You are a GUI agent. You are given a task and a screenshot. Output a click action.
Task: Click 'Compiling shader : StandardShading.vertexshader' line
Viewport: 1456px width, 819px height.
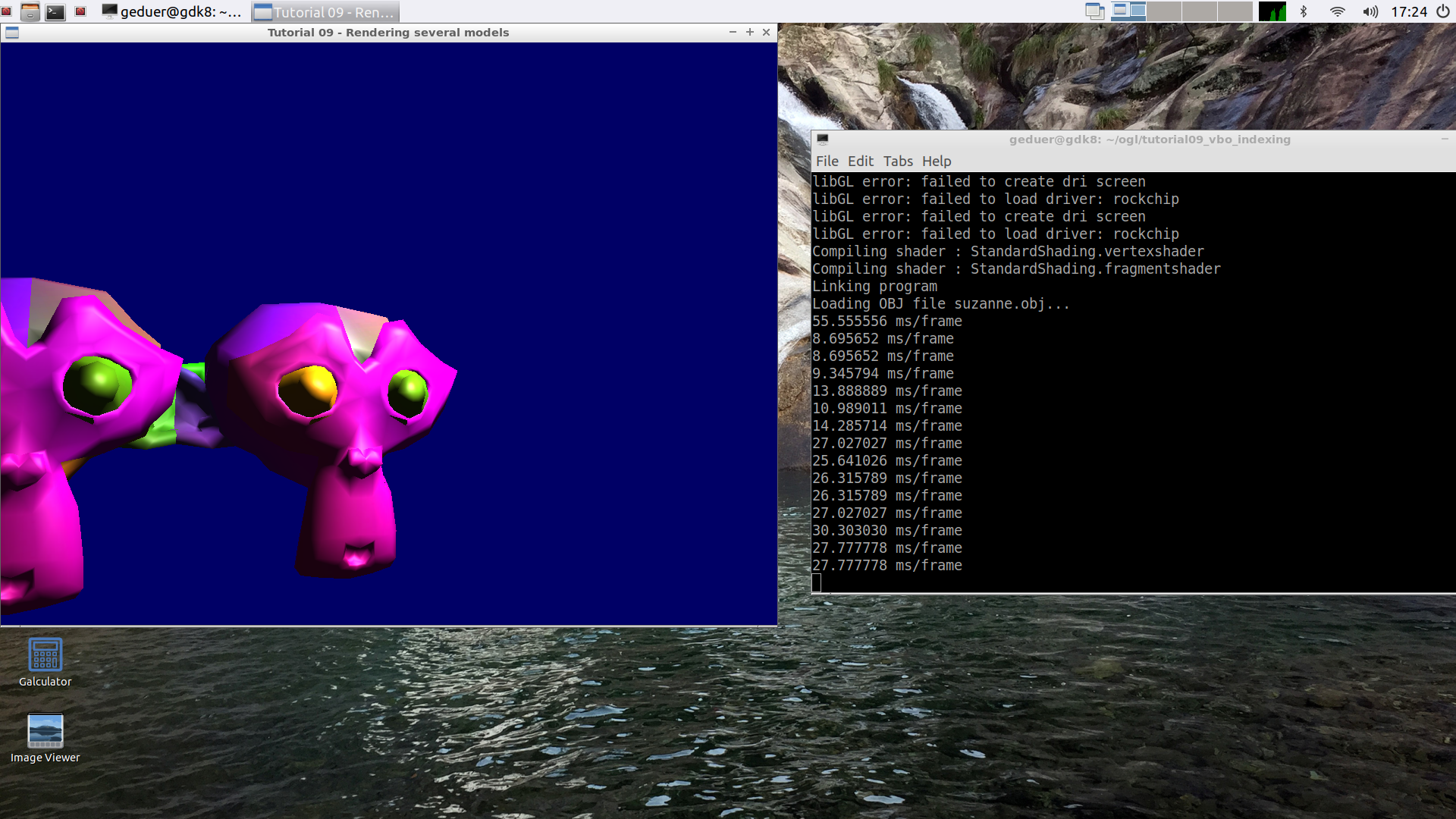[1008, 252]
